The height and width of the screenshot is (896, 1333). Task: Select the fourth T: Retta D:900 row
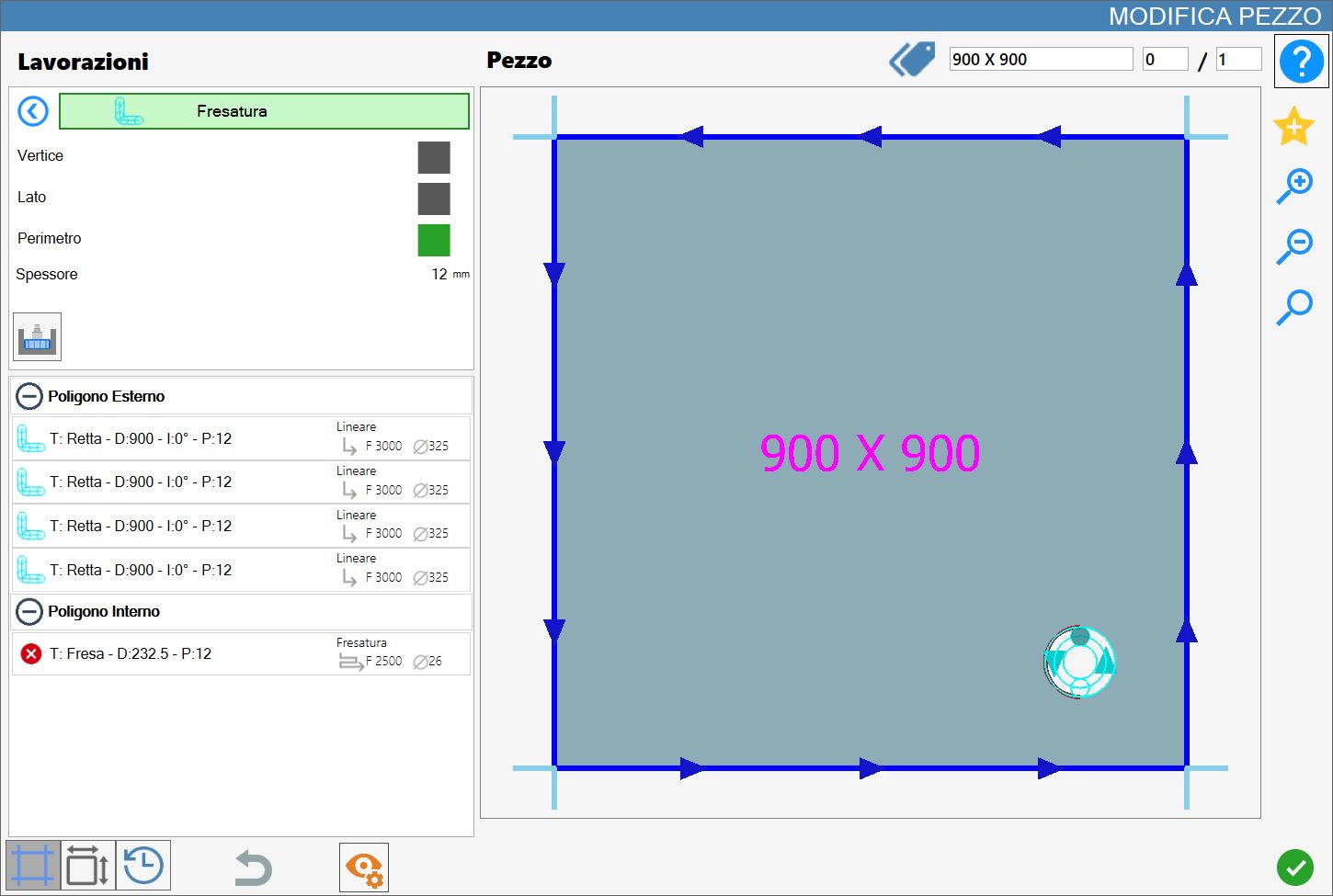click(x=241, y=570)
